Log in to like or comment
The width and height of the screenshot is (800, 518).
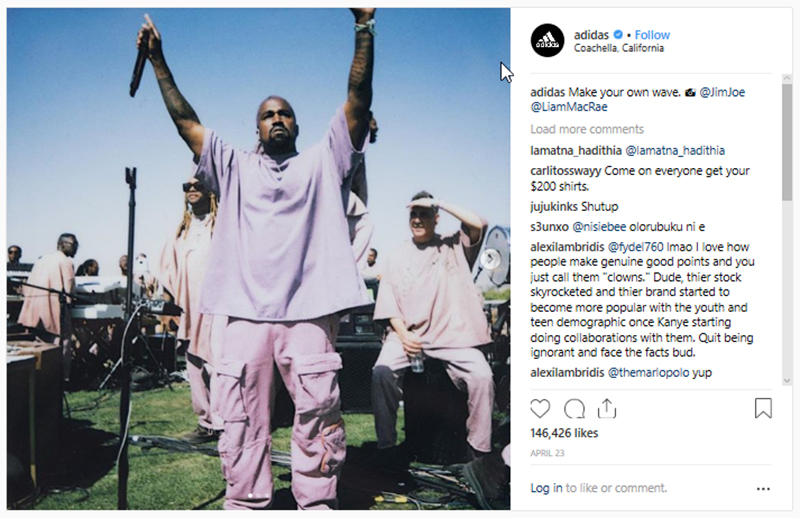tap(546, 488)
